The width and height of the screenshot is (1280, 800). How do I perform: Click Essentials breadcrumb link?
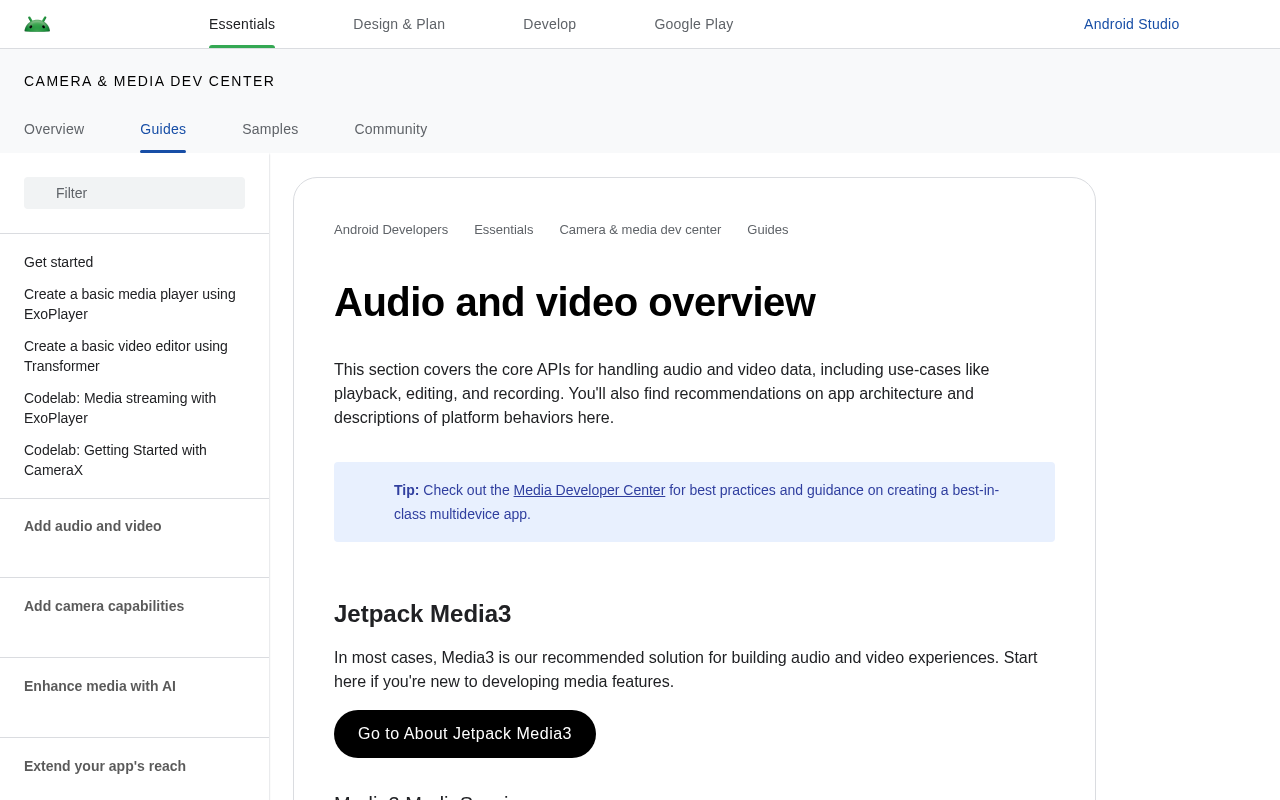pos(503,229)
